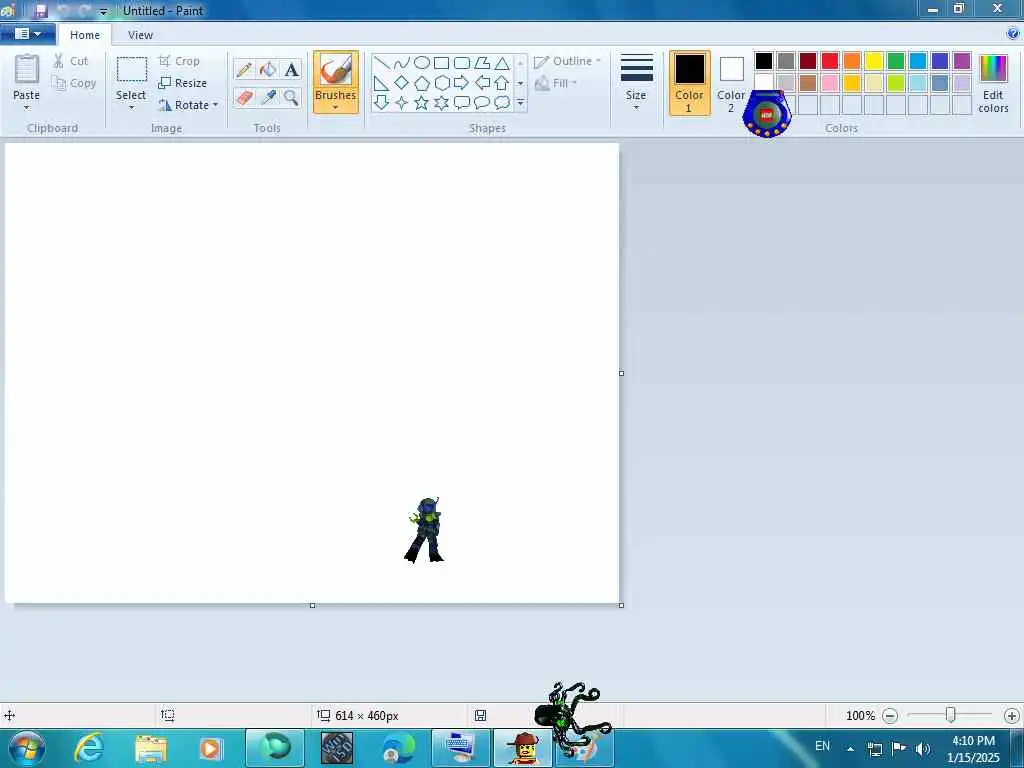Open Paint Help question mark icon
This screenshot has width=1024, height=768.
pyautogui.click(x=1013, y=34)
